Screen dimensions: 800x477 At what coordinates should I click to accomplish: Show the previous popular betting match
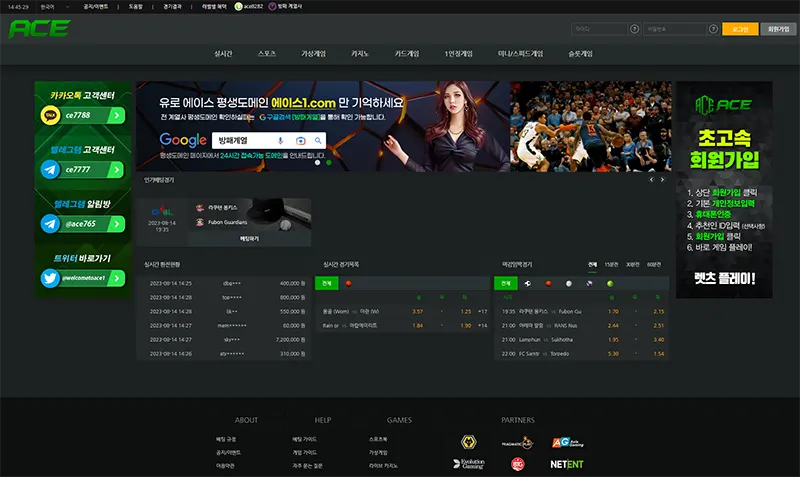[651, 180]
